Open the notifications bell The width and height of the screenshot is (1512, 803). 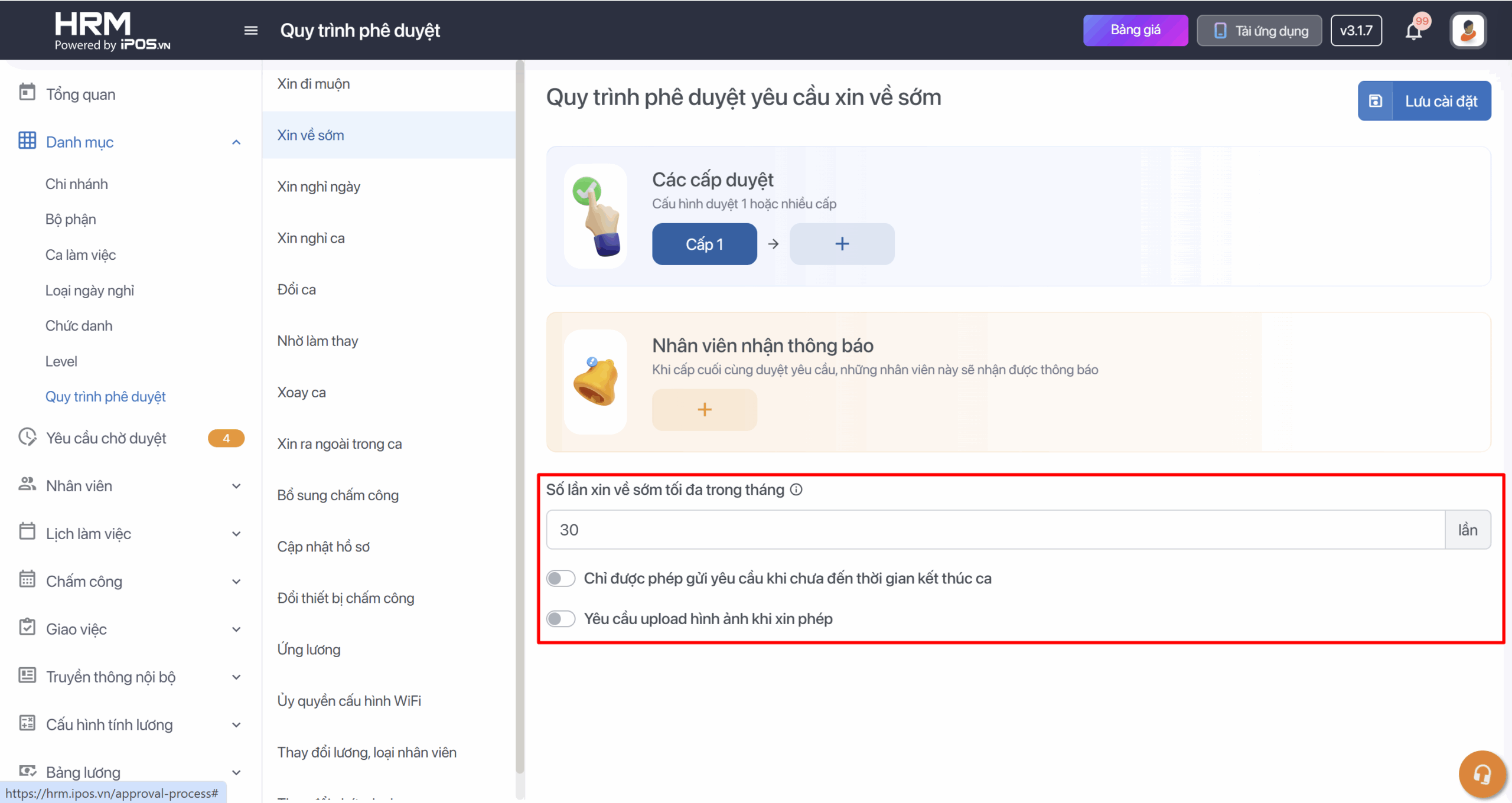tap(1413, 31)
